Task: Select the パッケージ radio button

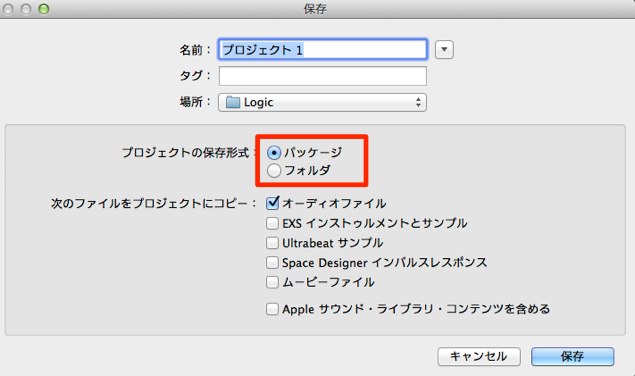Action: click(274, 153)
